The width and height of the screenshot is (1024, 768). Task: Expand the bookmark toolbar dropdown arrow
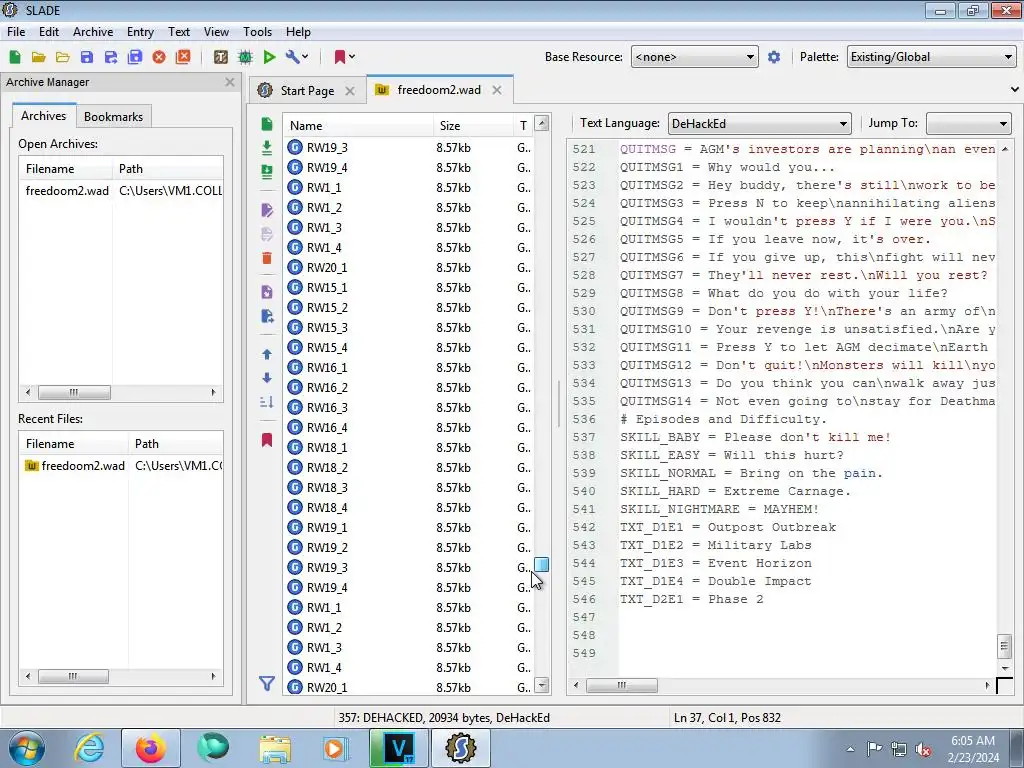point(352,57)
